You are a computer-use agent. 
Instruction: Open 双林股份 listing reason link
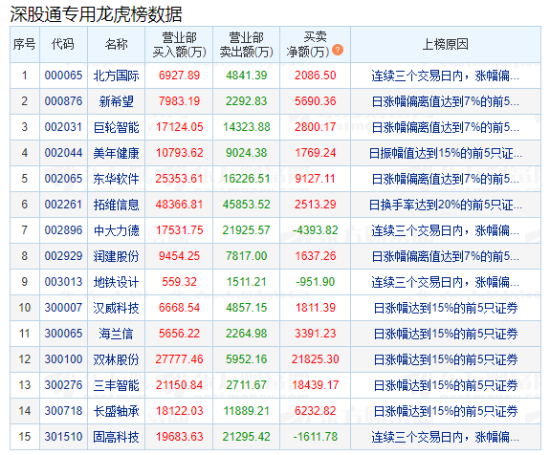pos(445,359)
